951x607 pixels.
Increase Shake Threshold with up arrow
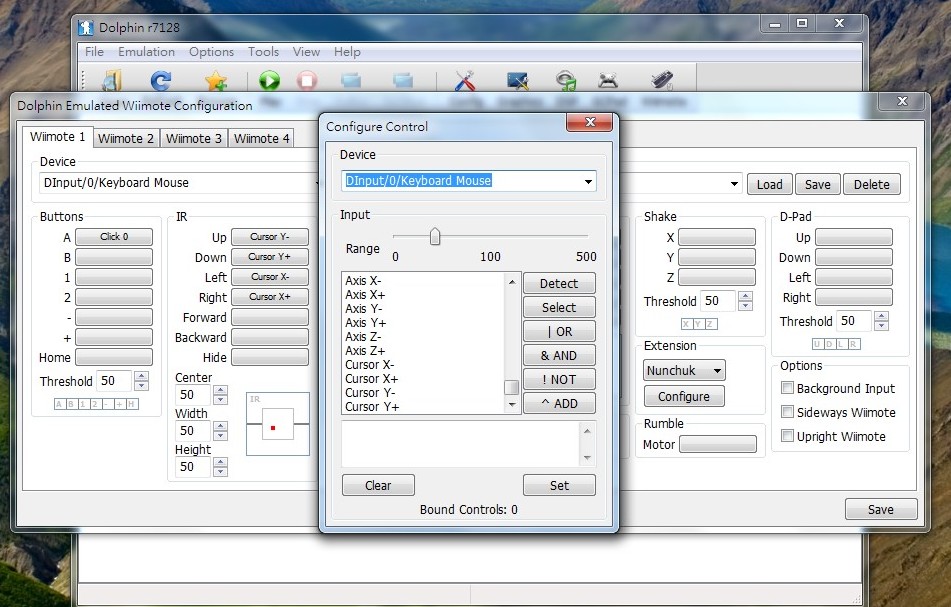745,296
